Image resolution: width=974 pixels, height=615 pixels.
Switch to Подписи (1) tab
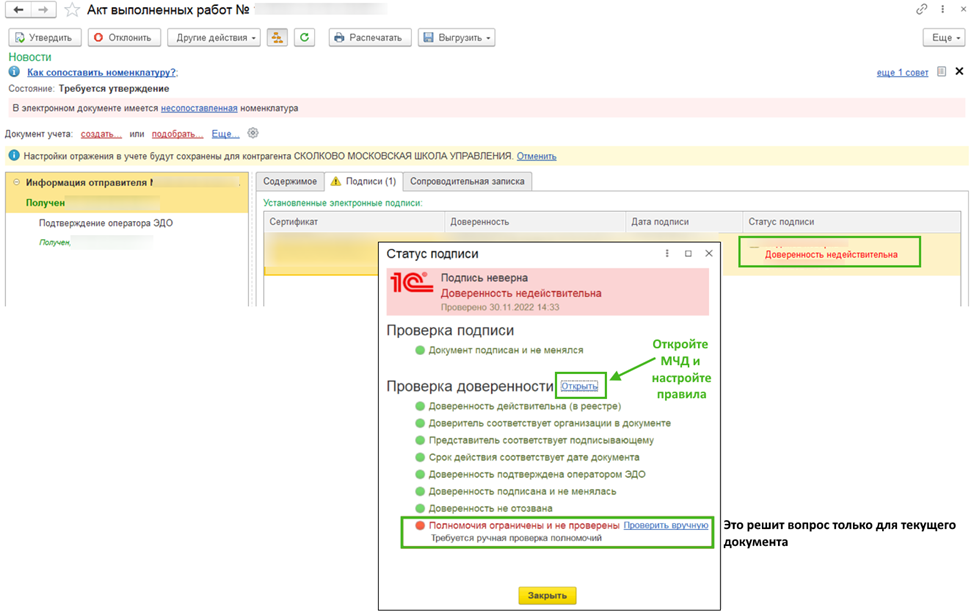pyautogui.click(x=363, y=181)
